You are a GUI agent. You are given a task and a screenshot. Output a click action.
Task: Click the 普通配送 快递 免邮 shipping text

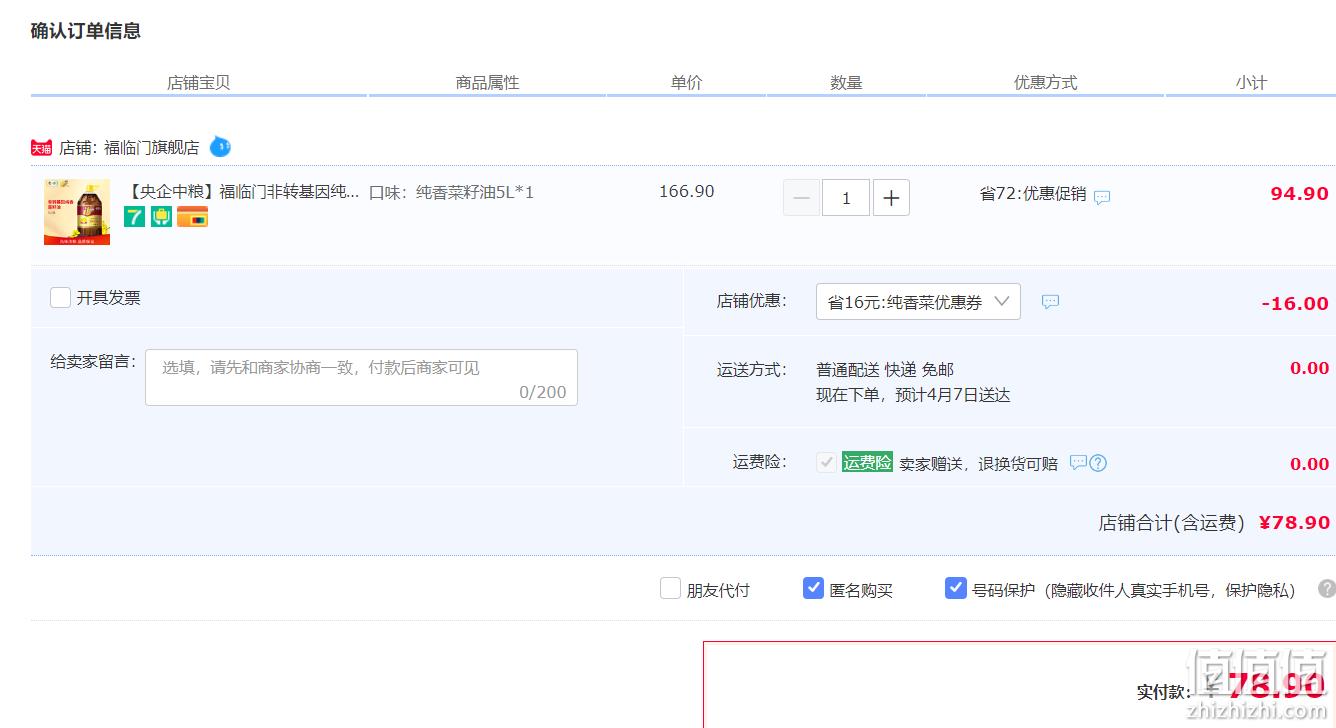[885, 370]
